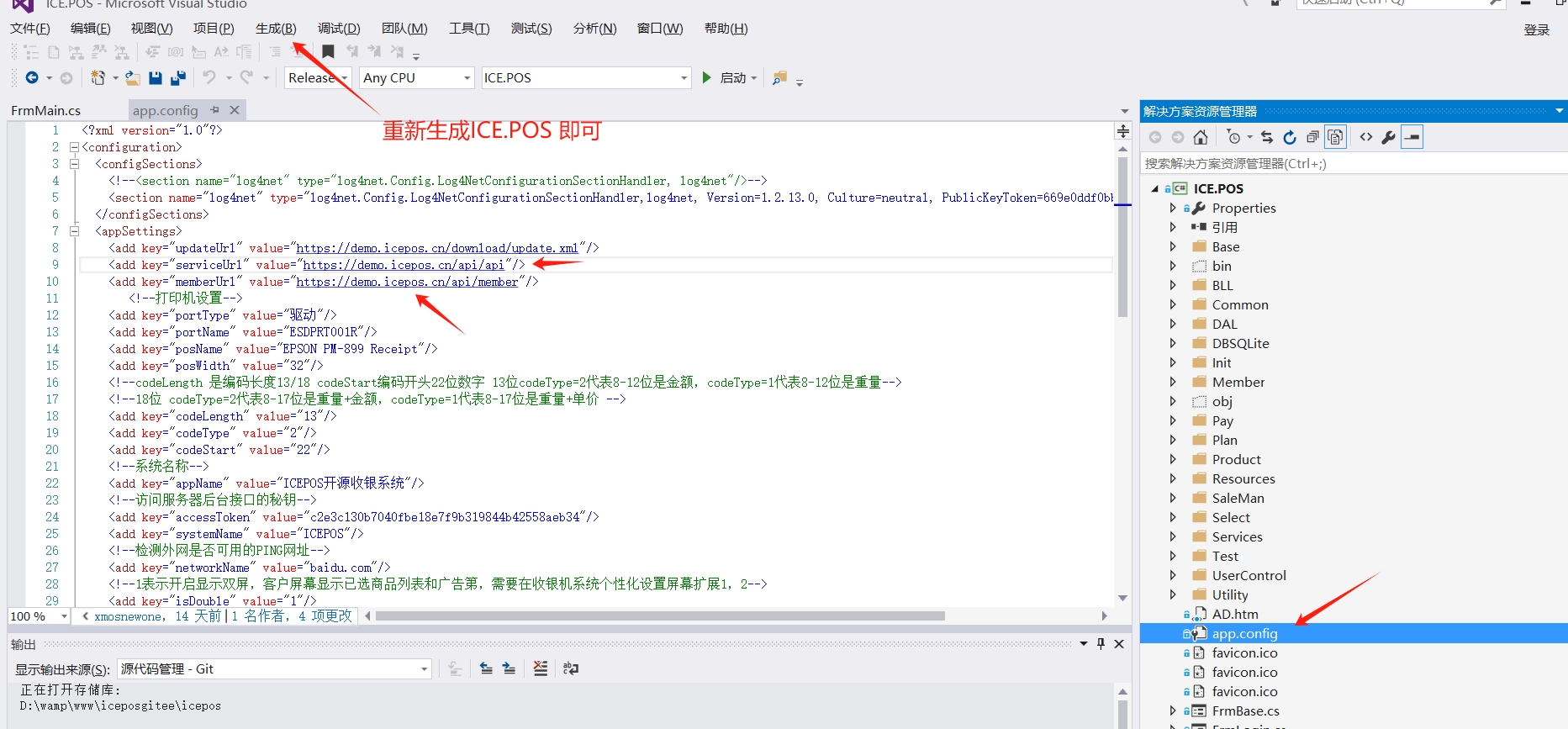
Task: Open Properties via the wrench icon
Action: (1389, 137)
